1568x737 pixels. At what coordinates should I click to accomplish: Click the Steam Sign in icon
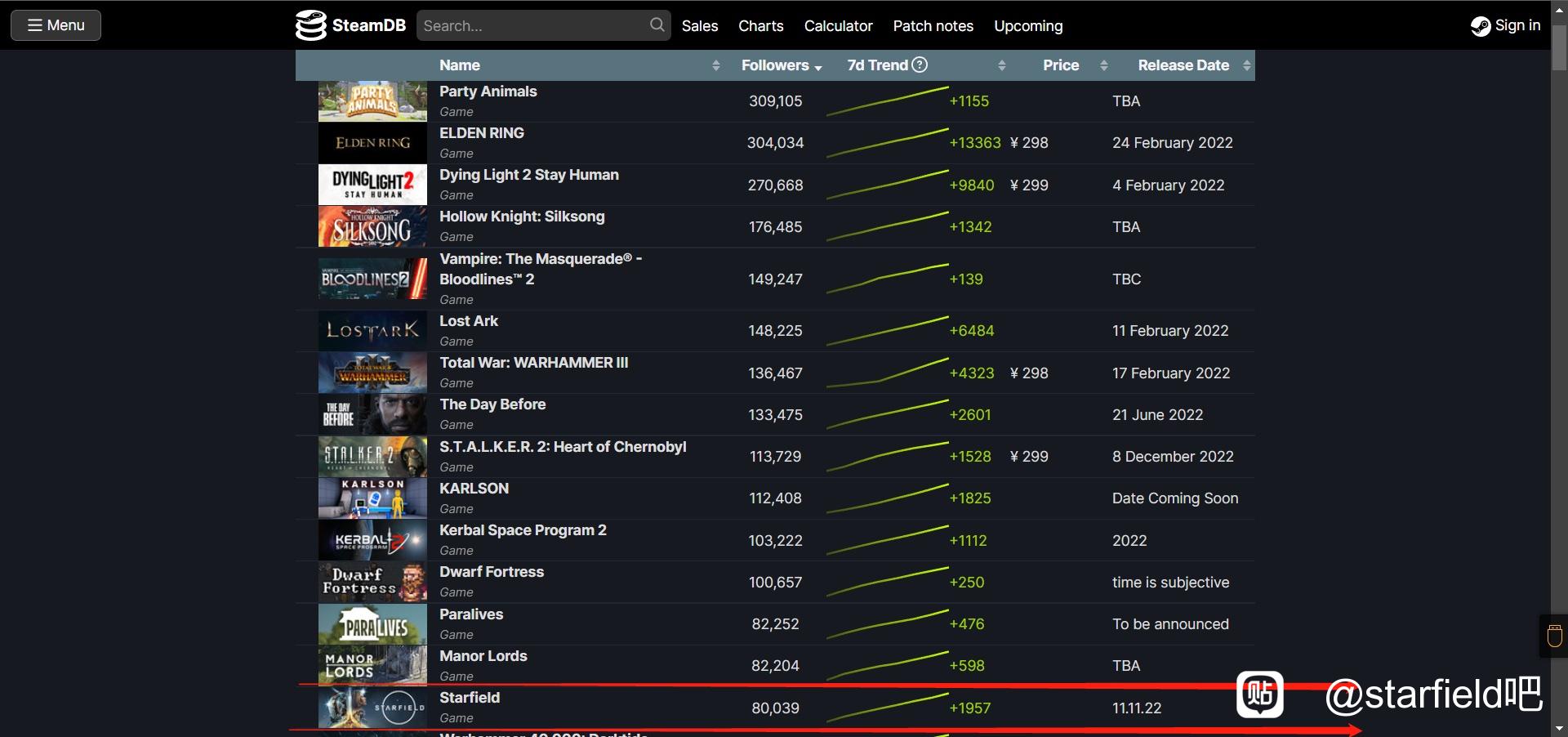pyautogui.click(x=1481, y=26)
